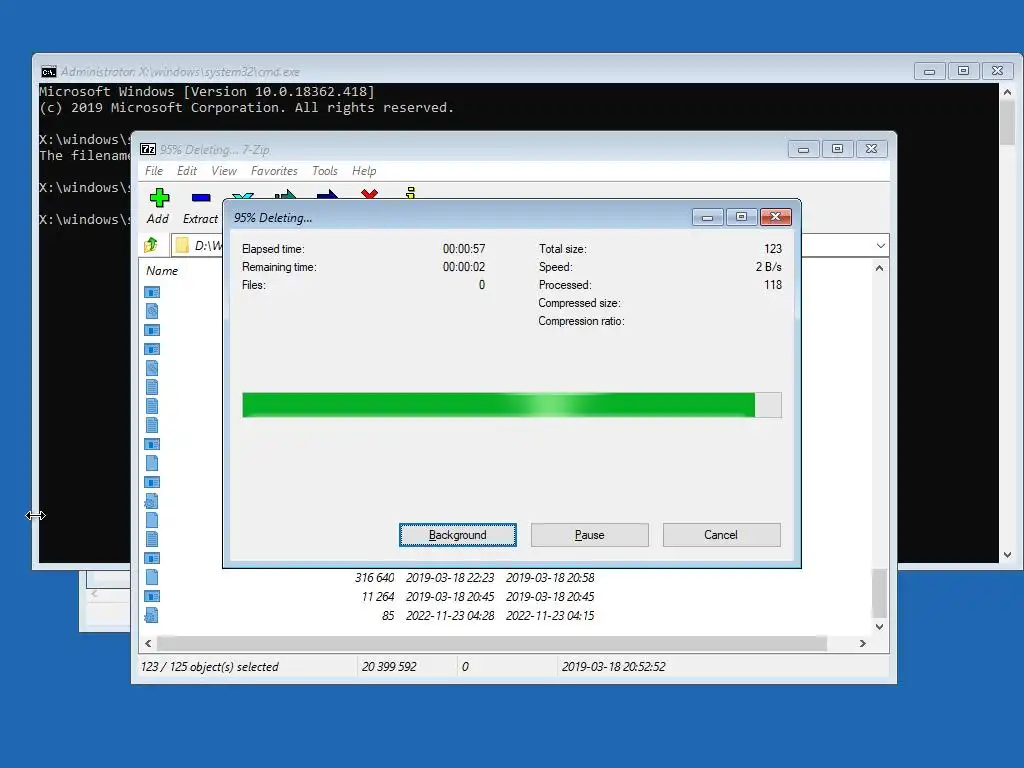Click the '2022-11-23 04:28' date cell

coord(450,615)
